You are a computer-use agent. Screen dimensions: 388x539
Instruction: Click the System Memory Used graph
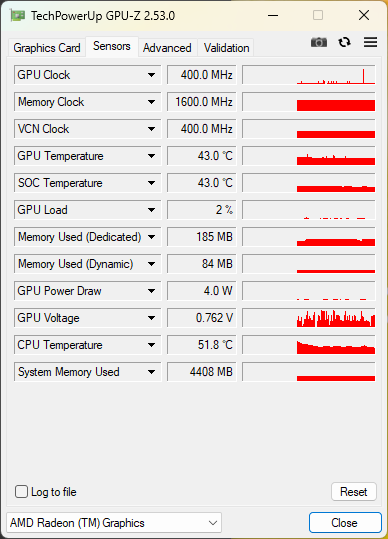tap(309, 372)
